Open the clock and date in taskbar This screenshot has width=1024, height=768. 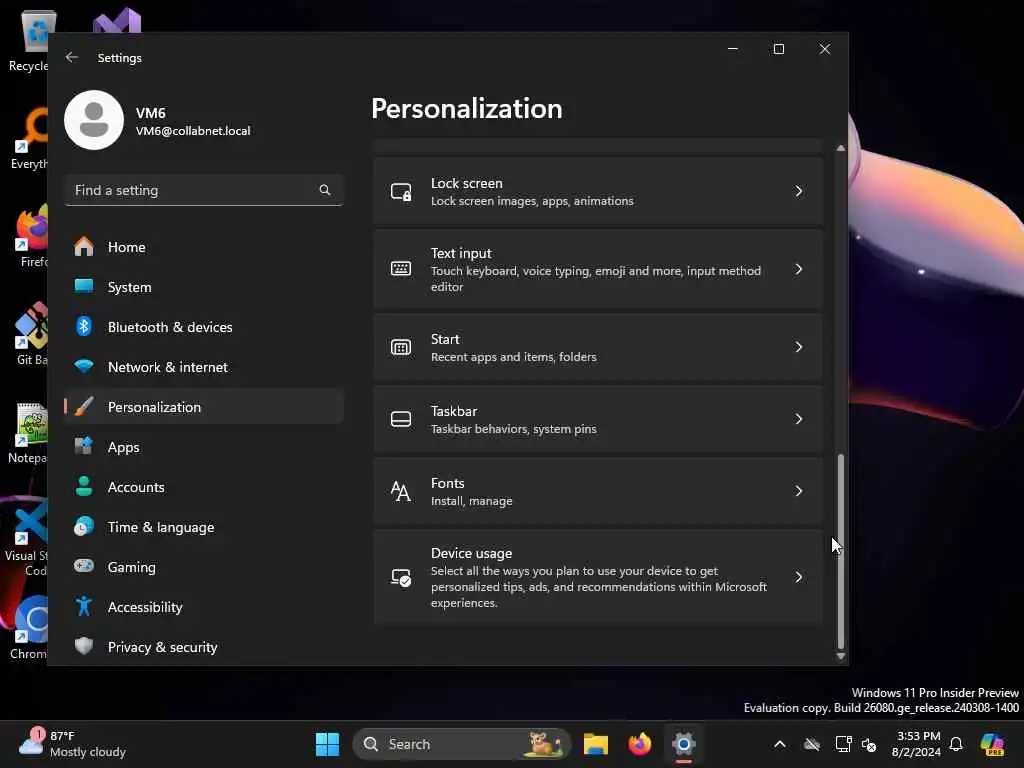point(917,744)
